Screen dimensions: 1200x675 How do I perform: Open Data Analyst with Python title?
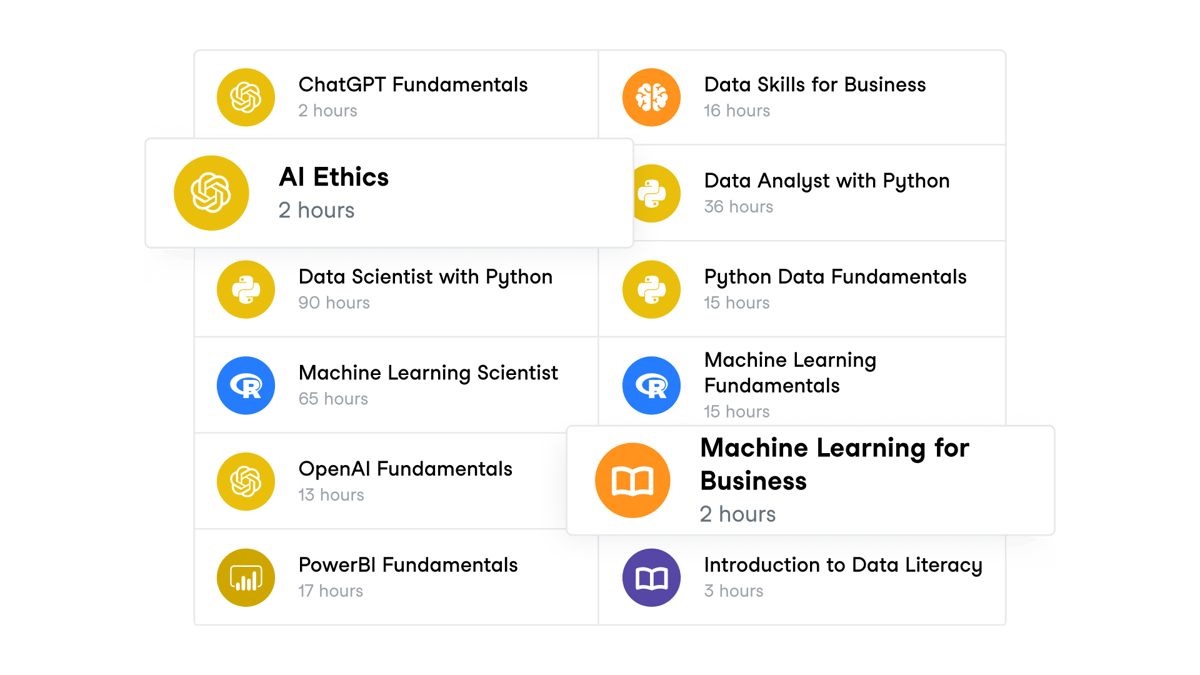(x=827, y=181)
